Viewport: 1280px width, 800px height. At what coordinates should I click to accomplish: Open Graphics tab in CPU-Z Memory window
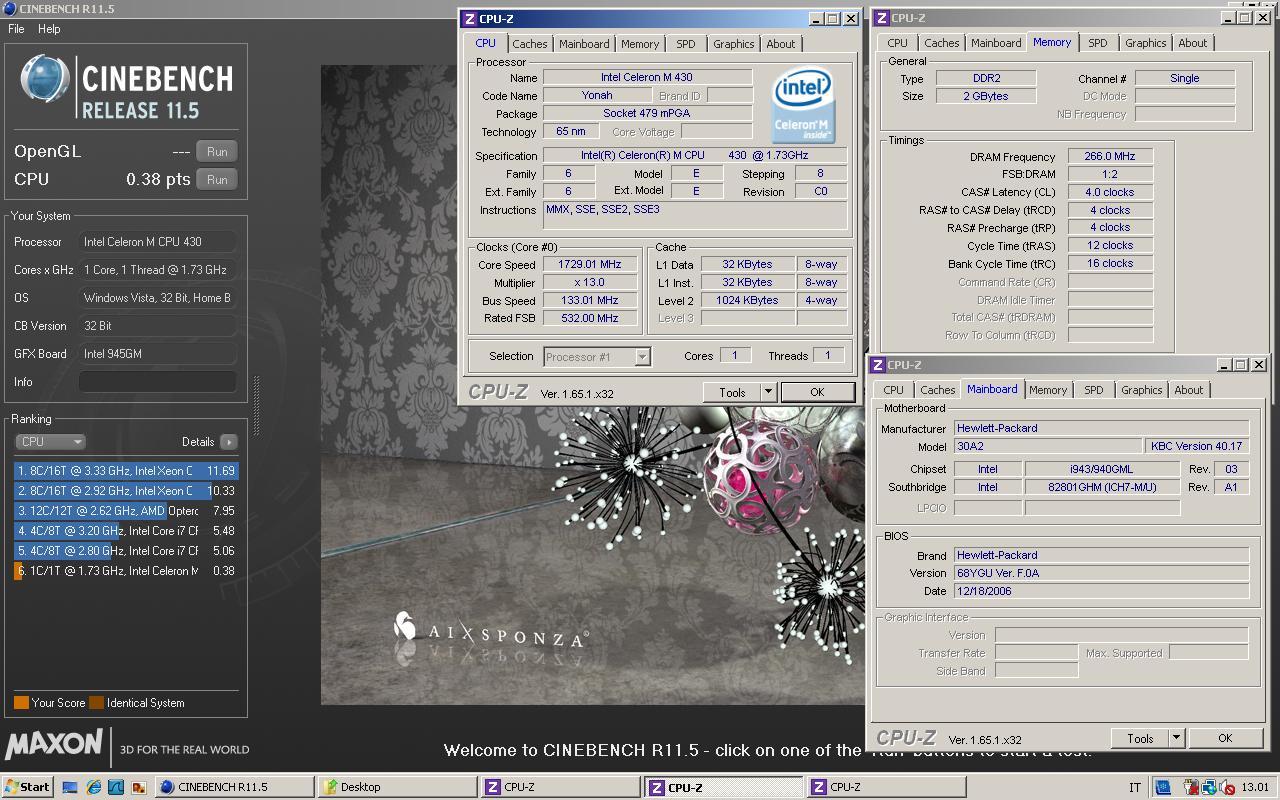pos(1145,43)
